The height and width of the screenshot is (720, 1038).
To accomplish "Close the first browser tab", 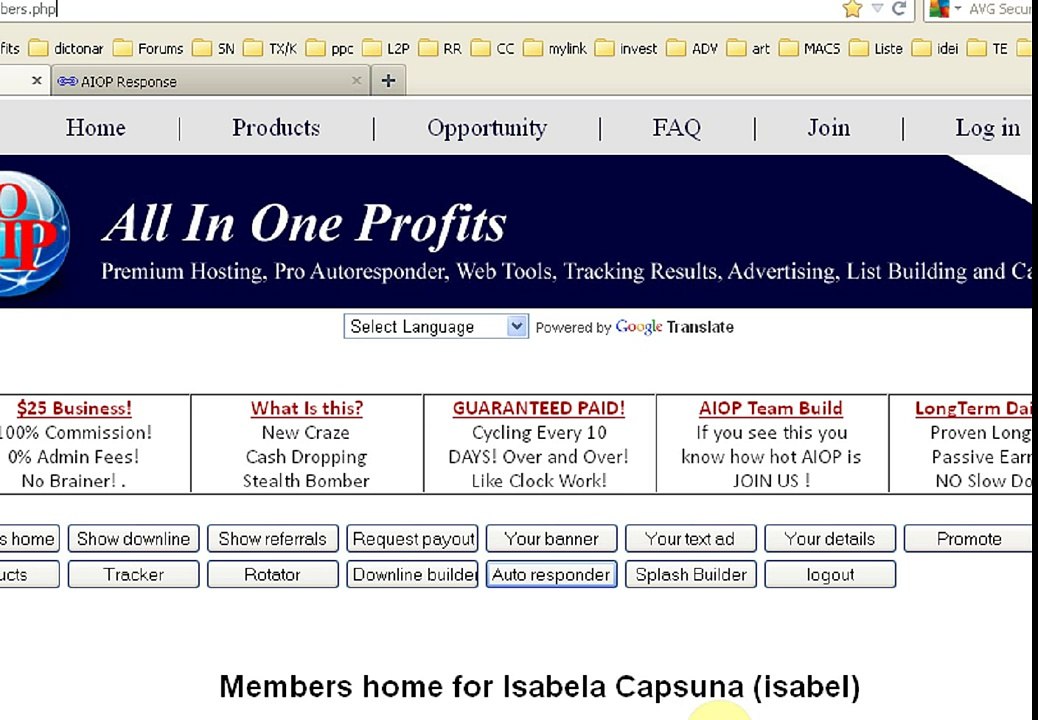I will click(x=36, y=81).
